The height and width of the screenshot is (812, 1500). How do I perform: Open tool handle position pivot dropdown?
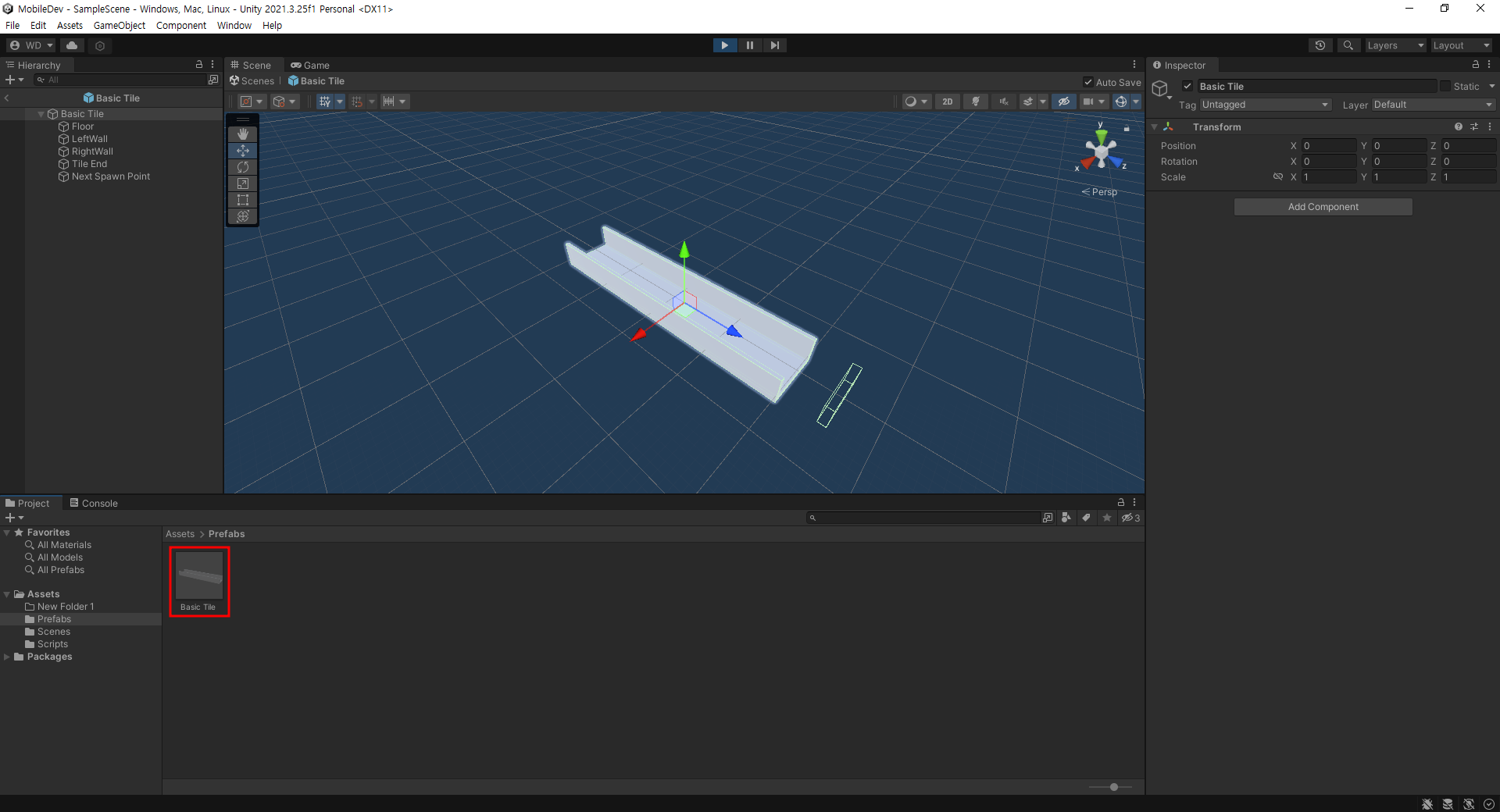(x=252, y=101)
